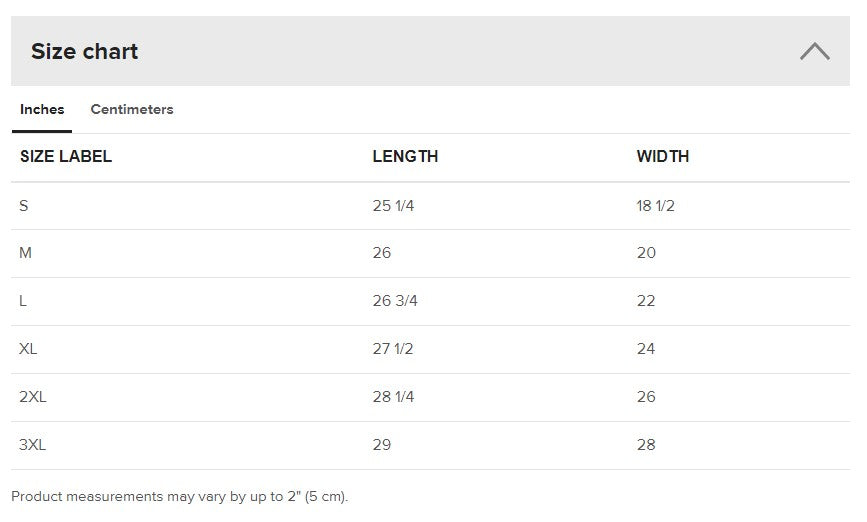The height and width of the screenshot is (522, 867).
Task: Click the WIDTH column header
Action: click(x=662, y=156)
